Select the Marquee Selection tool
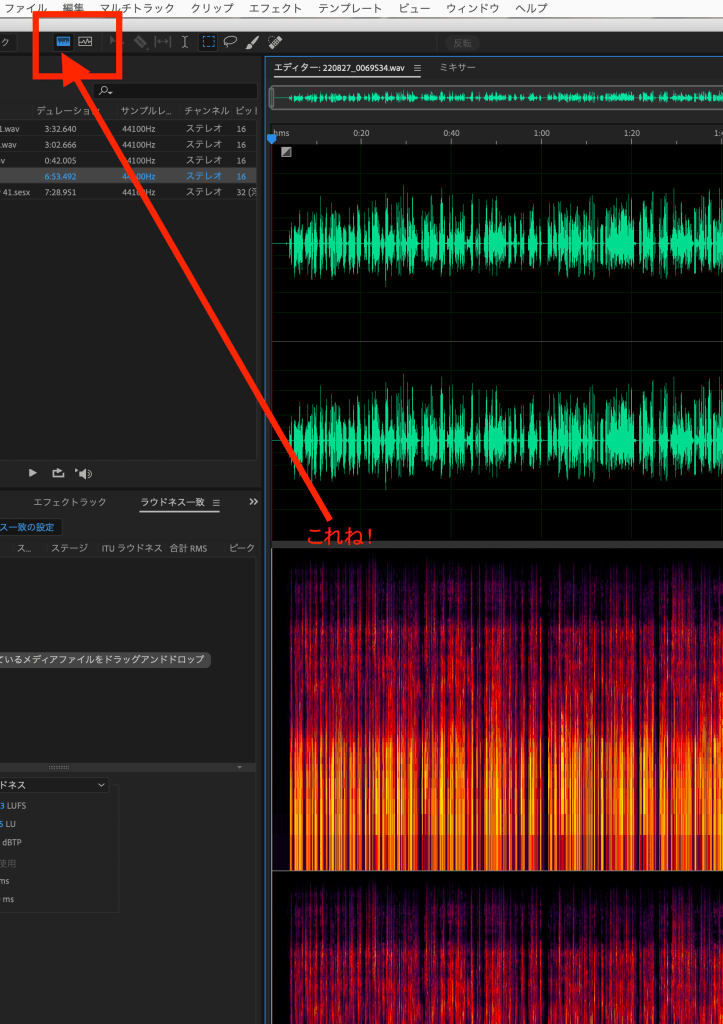 coord(208,42)
